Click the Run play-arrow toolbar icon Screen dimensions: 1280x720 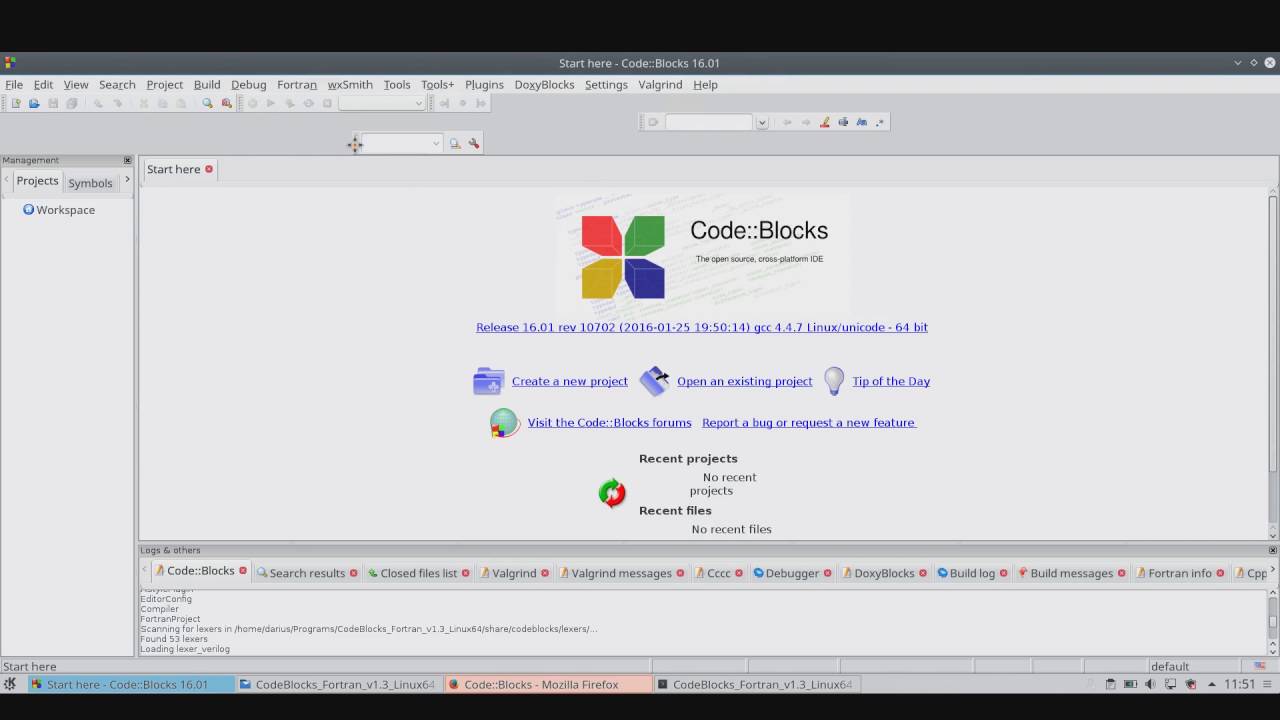point(270,103)
